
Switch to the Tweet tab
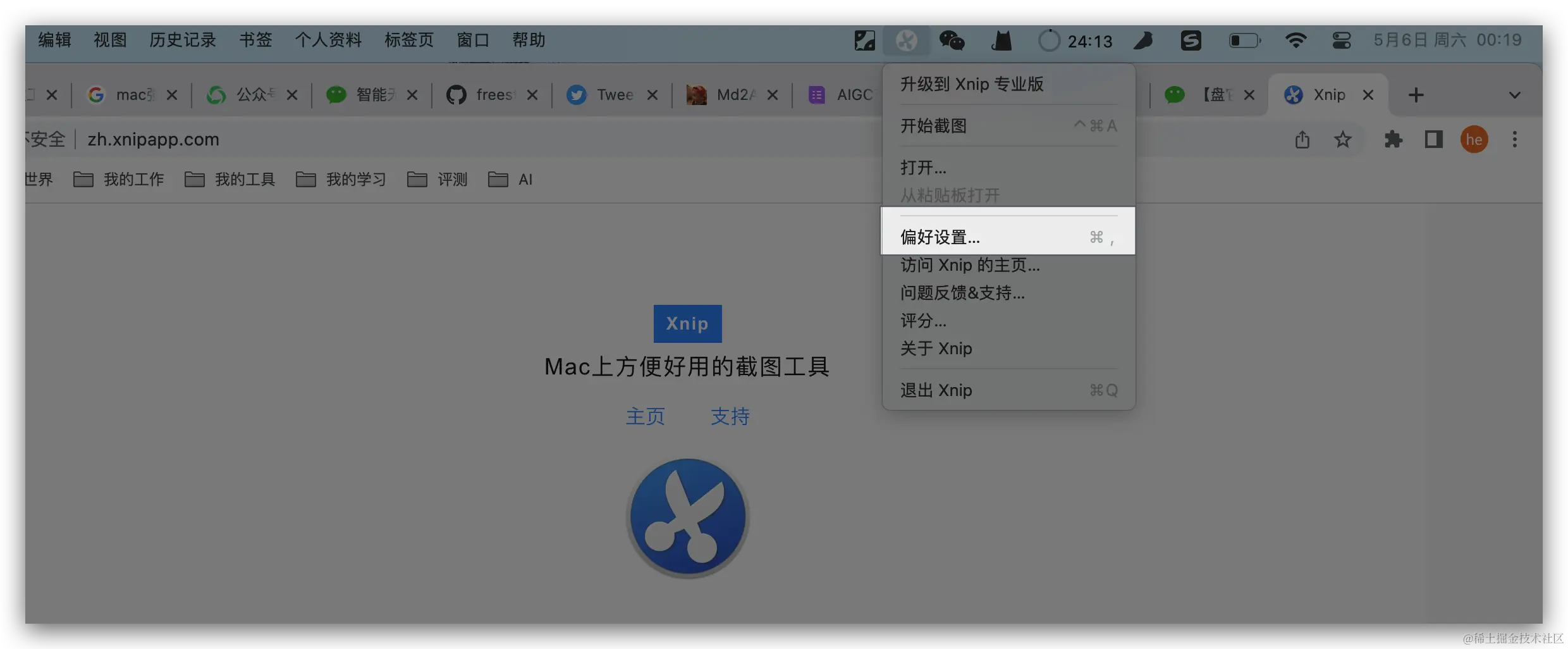point(611,95)
